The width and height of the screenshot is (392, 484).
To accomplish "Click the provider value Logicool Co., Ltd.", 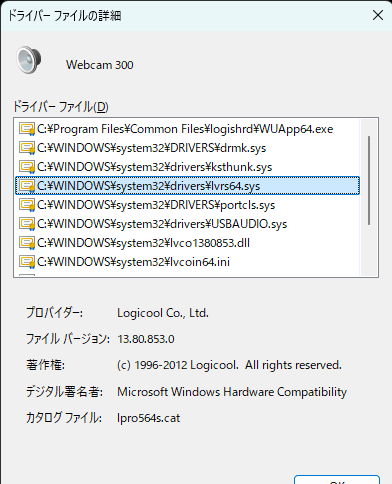I will click(163, 313).
